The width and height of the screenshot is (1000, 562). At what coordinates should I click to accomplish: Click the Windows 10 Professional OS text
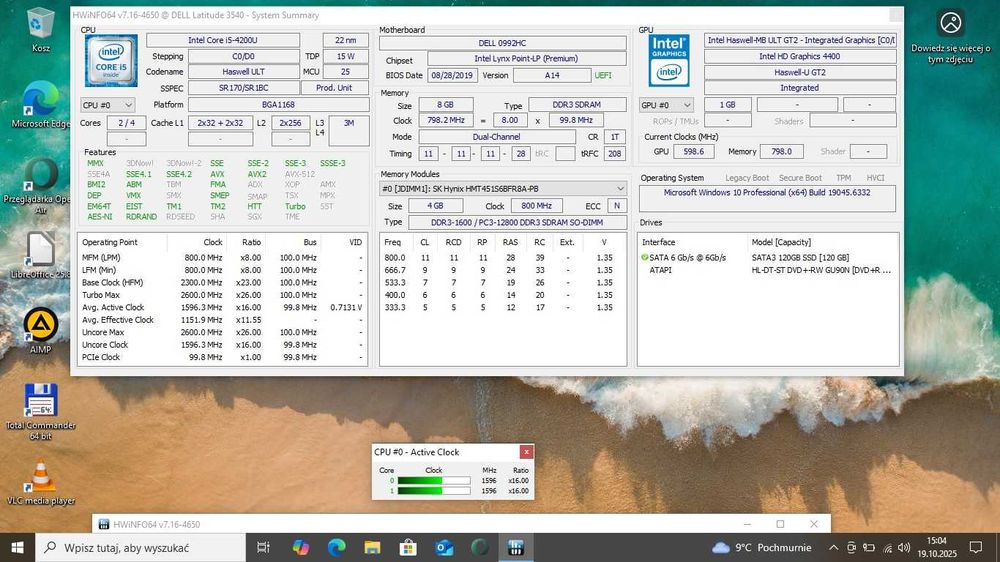(x=767, y=193)
